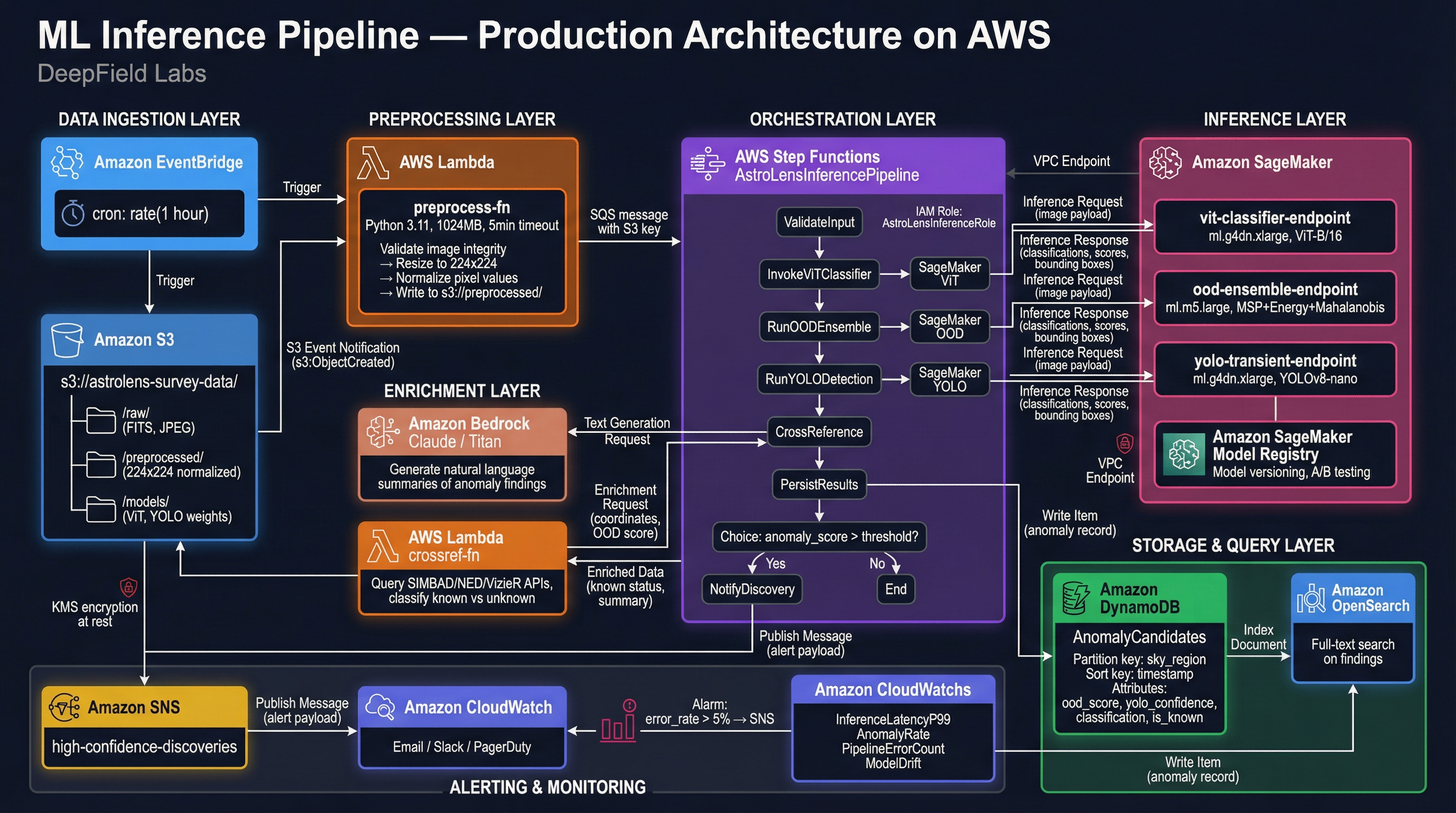Click the cron rate(1 hour) schedule control
The height and width of the screenshot is (813, 1456).
(150, 214)
